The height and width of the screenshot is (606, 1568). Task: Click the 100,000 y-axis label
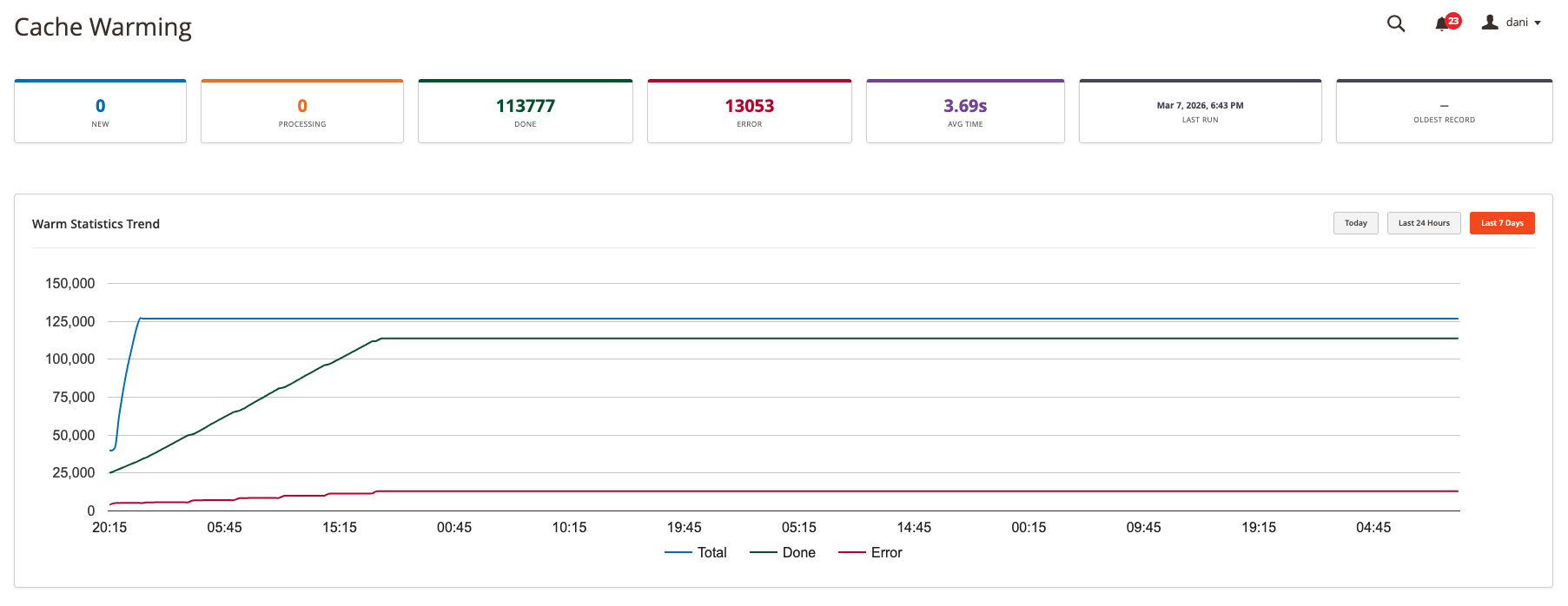point(70,359)
